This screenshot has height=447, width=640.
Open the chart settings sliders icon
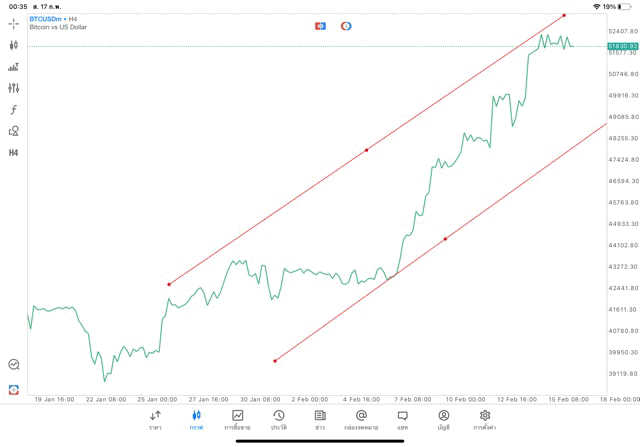click(x=14, y=88)
